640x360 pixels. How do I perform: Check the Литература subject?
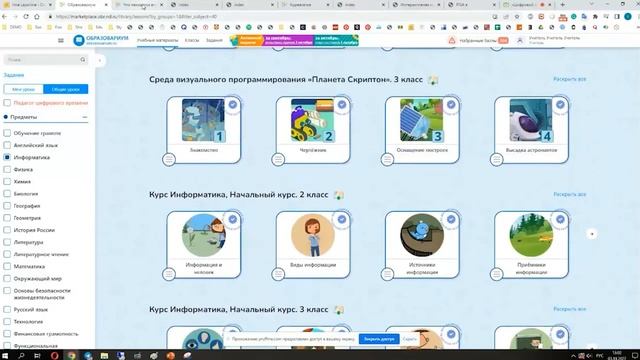7,242
